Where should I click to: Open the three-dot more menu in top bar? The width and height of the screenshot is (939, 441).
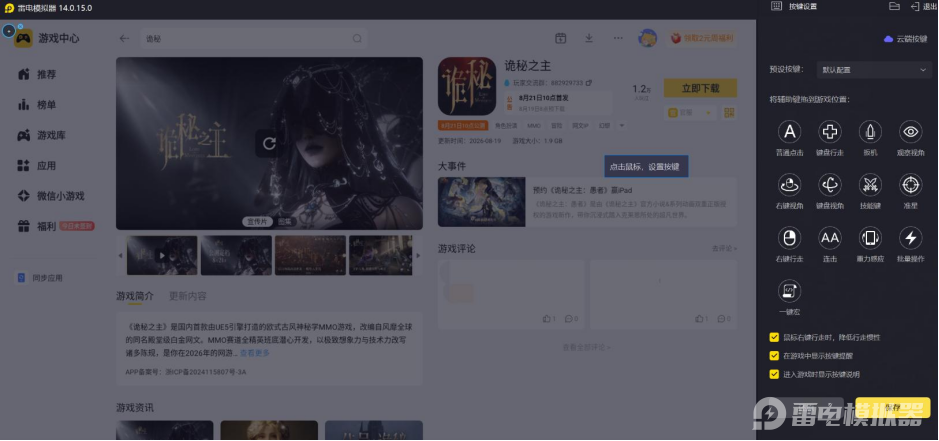pos(618,38)
